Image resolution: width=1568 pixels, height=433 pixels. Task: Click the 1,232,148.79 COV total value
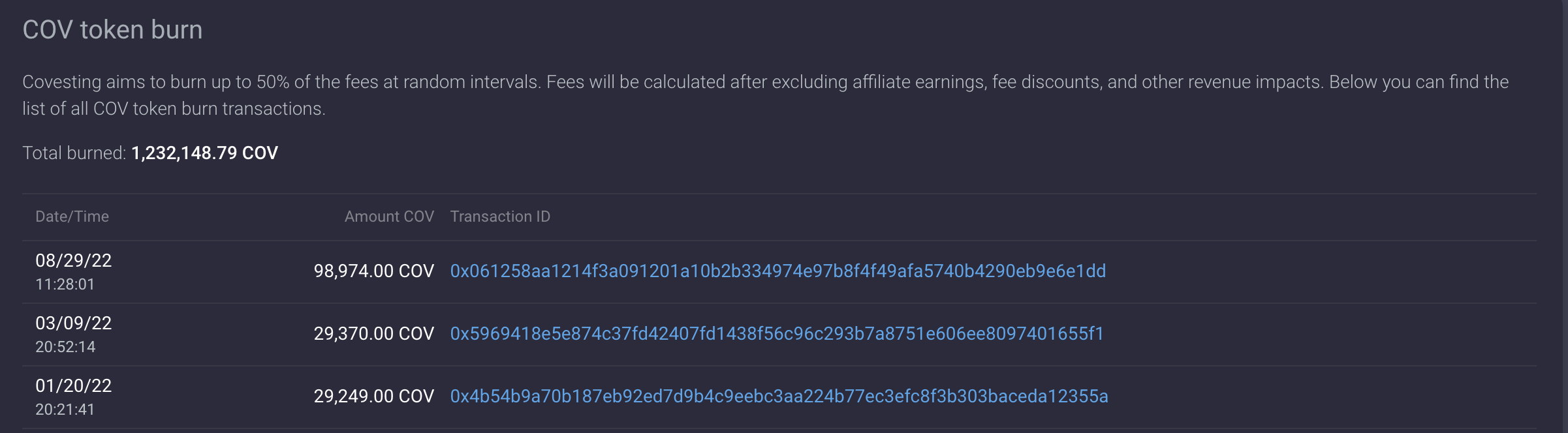click(204, 153)
